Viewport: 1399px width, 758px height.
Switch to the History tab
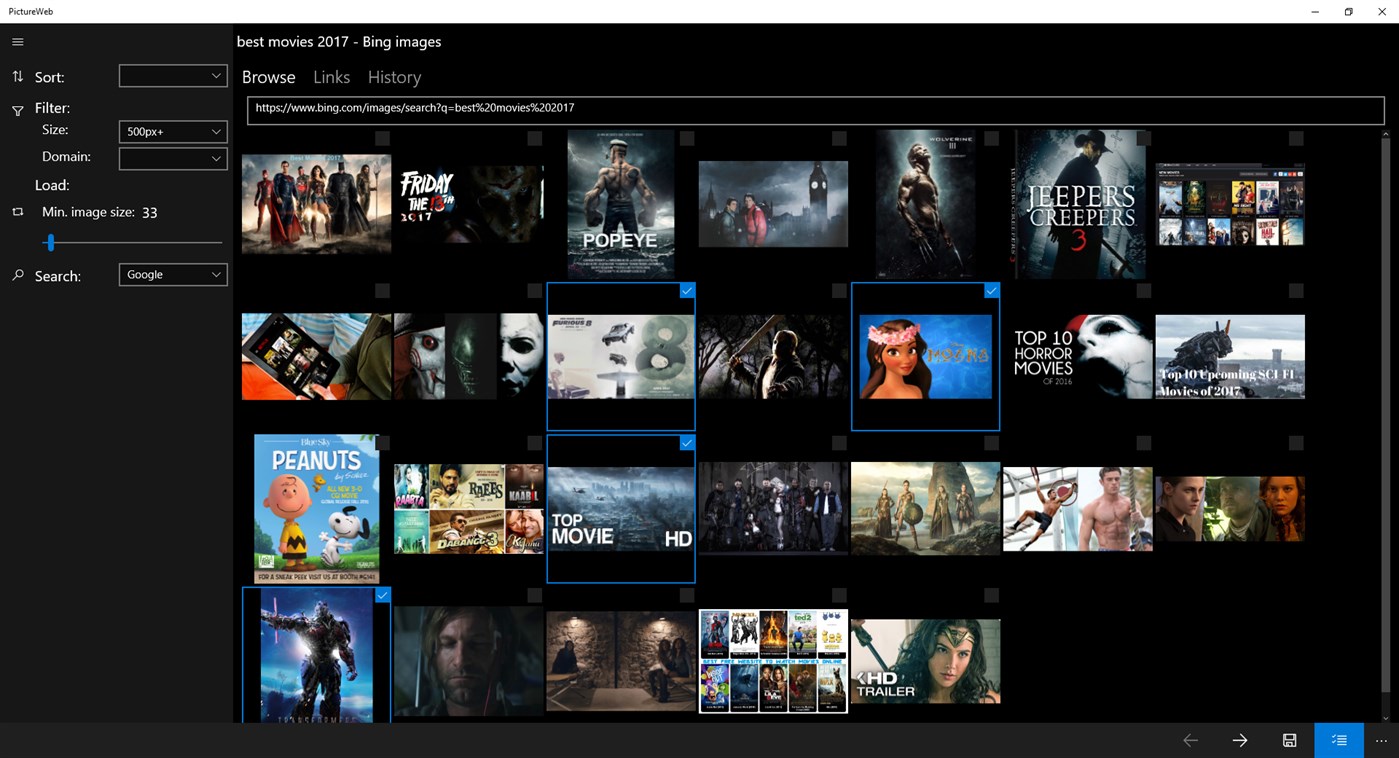pos(394,77)
